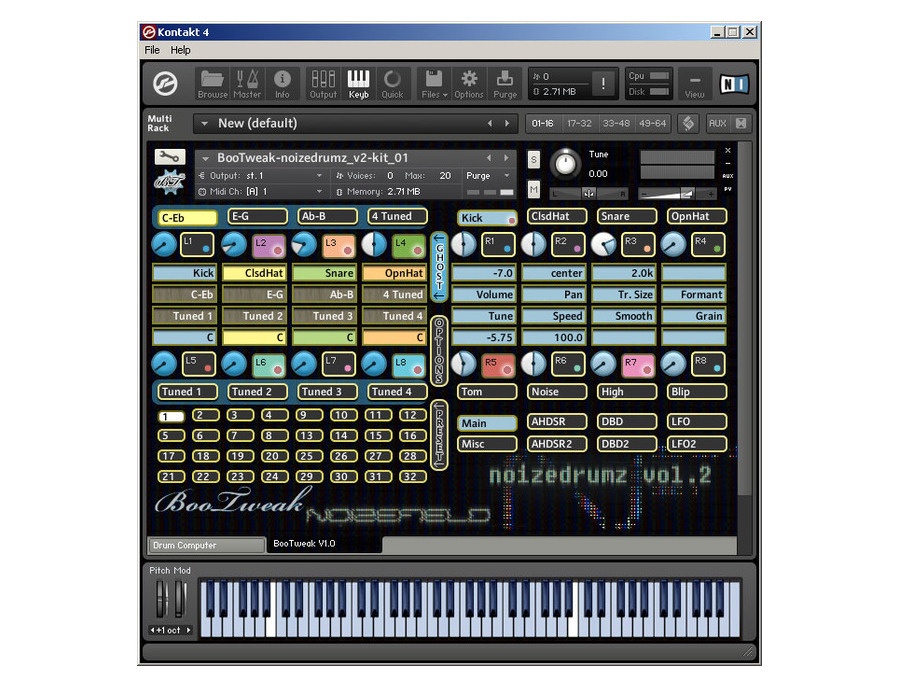Toggle the Keyb keyboard view

click(x=359, y=84)
